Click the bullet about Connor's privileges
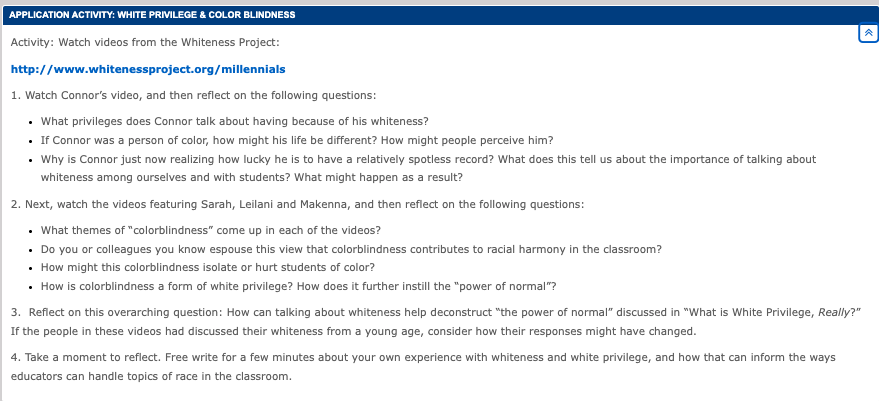The width and height of the screenshot is (879, 401). click(235, 121)
